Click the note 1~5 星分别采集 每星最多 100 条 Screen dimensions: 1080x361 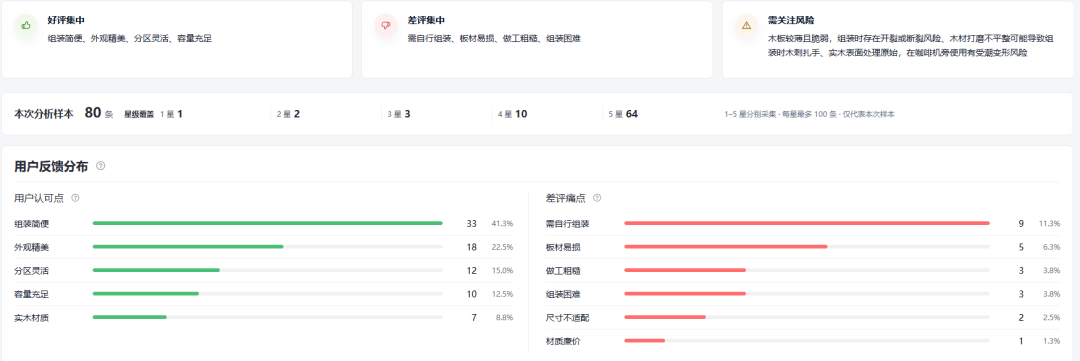tap(809, 114)
